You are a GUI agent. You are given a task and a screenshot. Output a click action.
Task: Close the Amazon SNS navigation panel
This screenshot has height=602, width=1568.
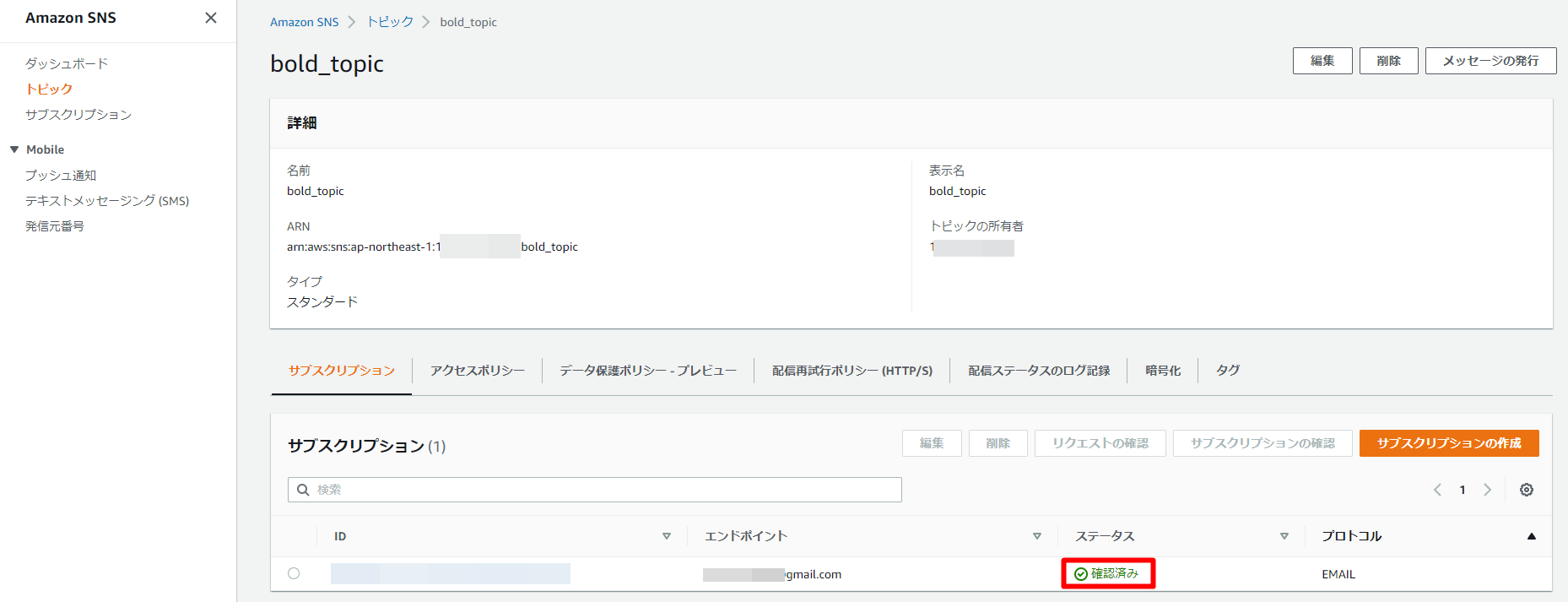click(211, 18)
